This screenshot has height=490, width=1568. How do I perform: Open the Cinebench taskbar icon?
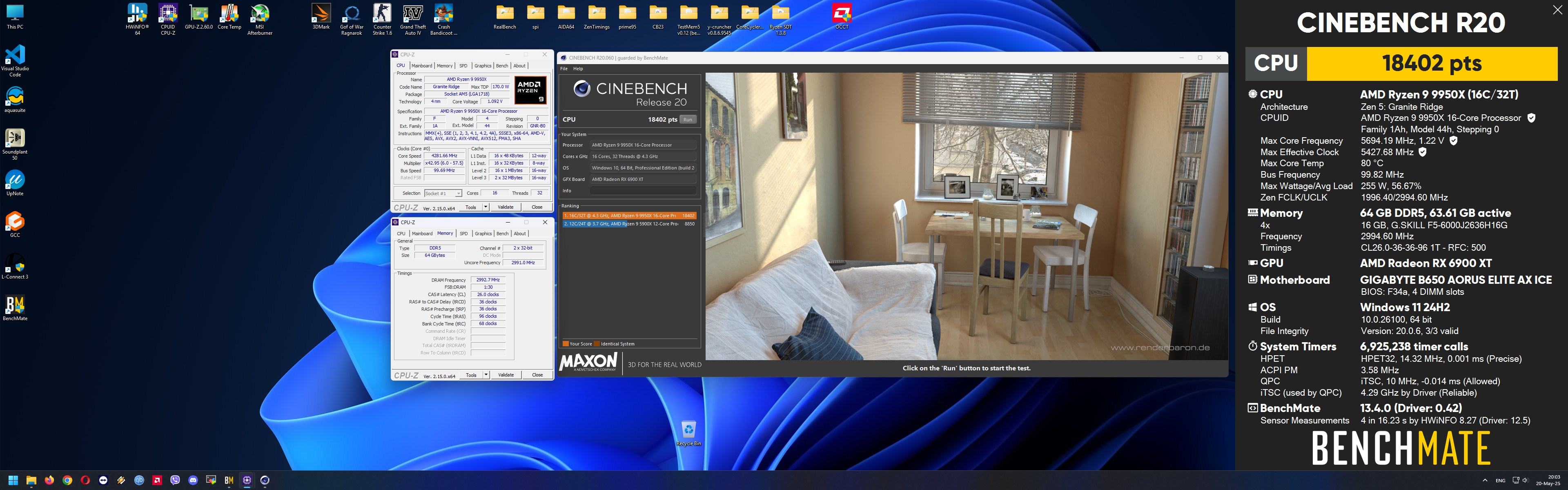coord(265,480)
